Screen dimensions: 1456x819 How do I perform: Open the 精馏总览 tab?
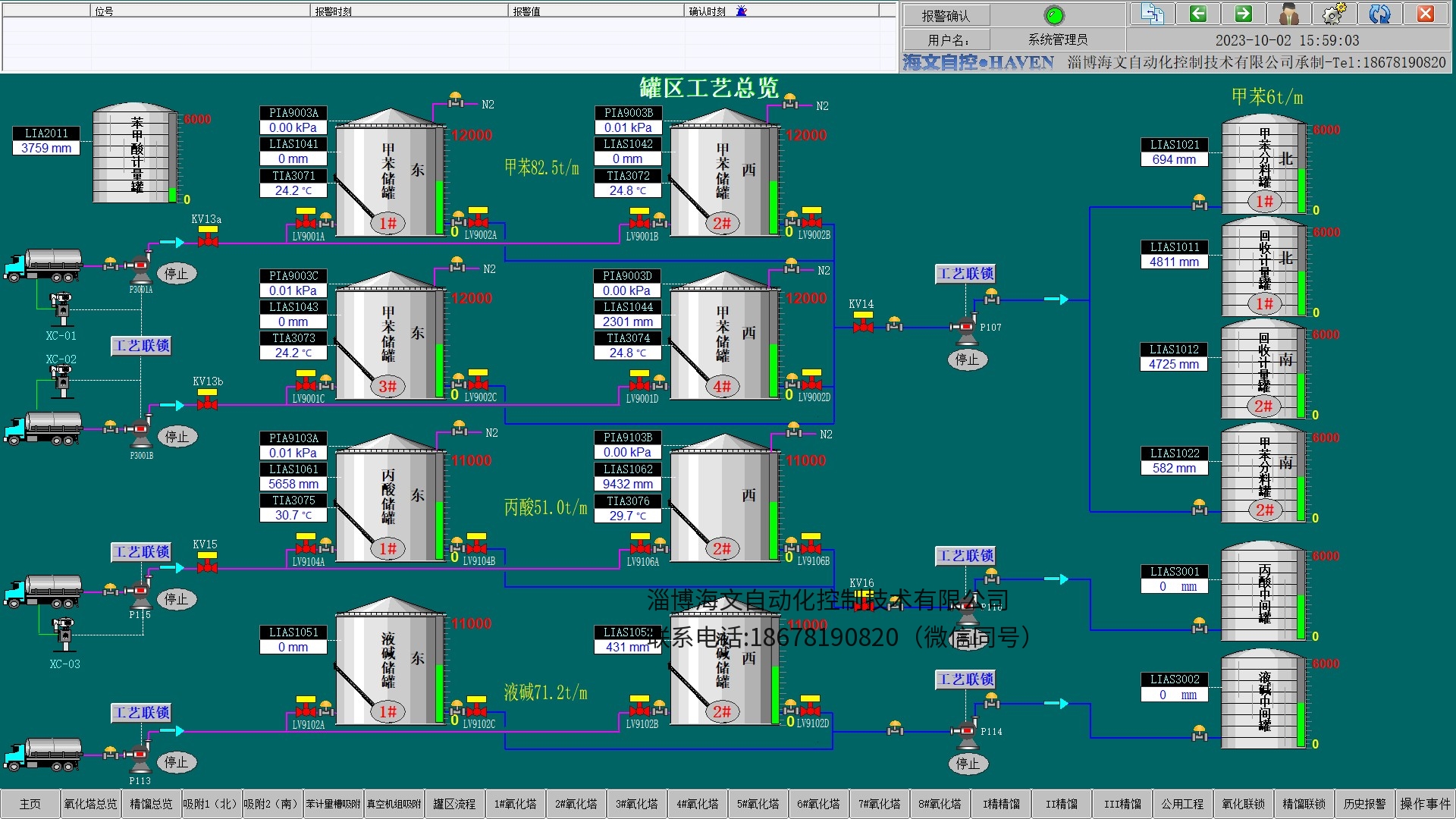pyautogui.click(x=152, y=804)
